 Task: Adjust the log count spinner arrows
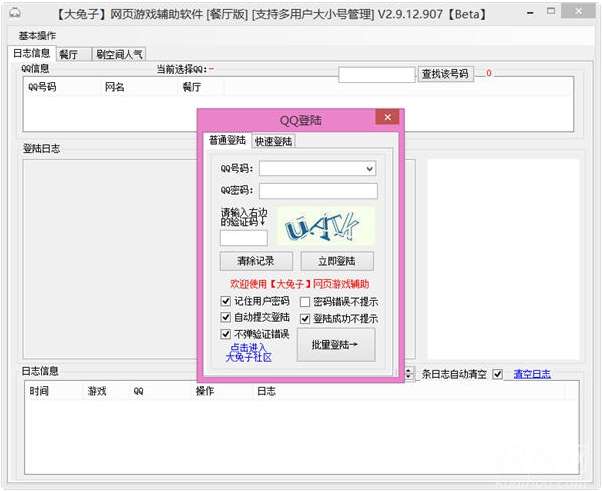(x=409, y=374)
